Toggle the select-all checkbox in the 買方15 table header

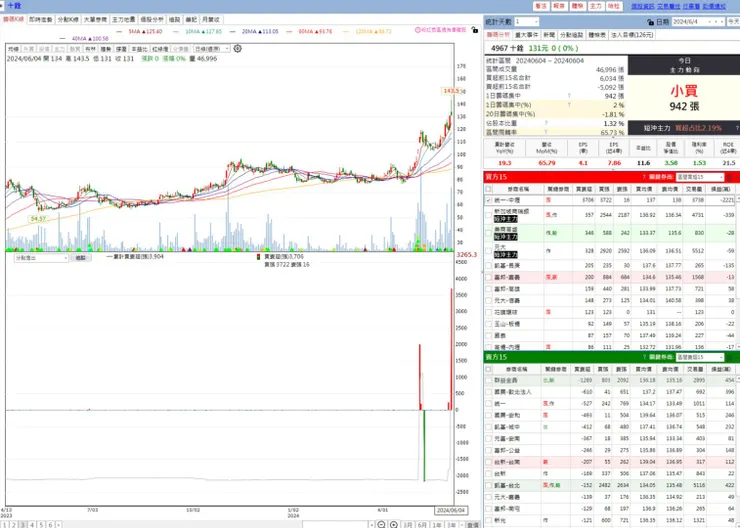tap(488, 188)
